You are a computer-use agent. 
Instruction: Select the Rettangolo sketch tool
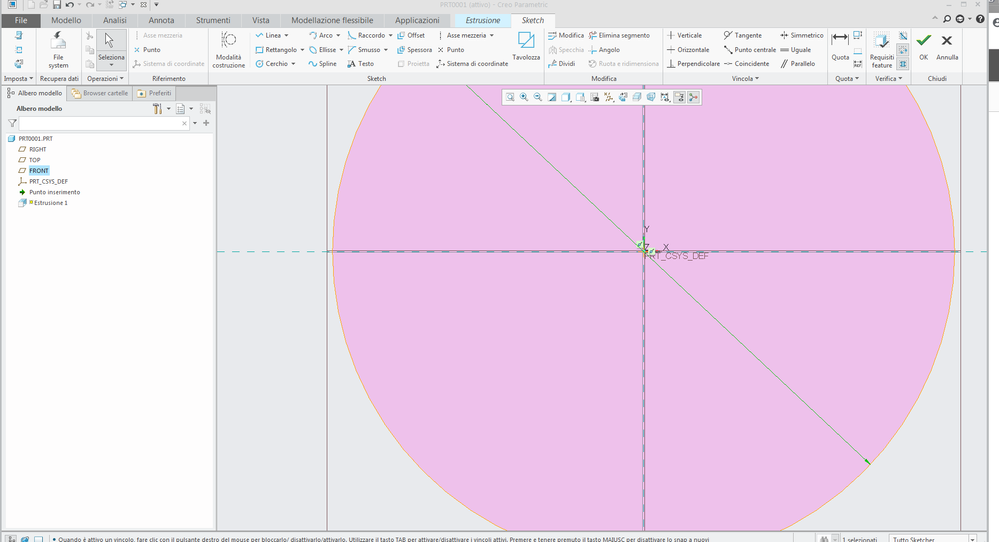pos(276,50)
